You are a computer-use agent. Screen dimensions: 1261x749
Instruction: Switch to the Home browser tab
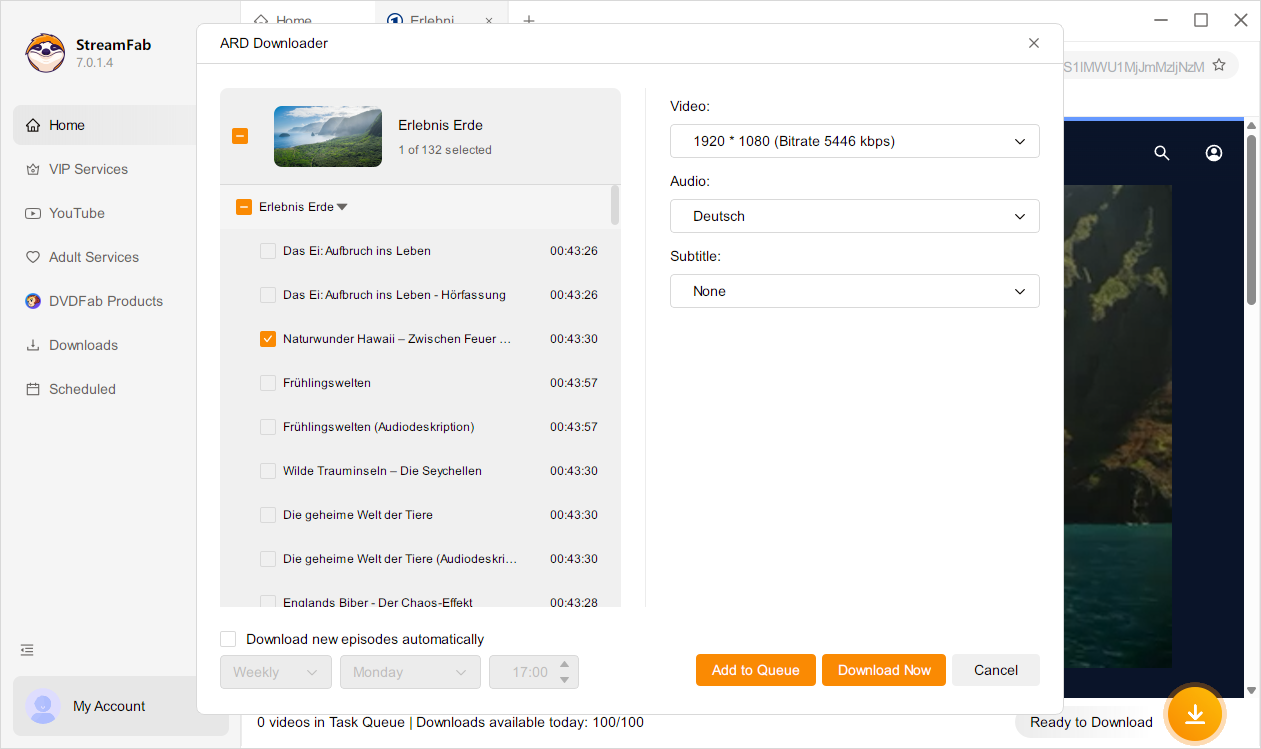(x=293, y=20)
